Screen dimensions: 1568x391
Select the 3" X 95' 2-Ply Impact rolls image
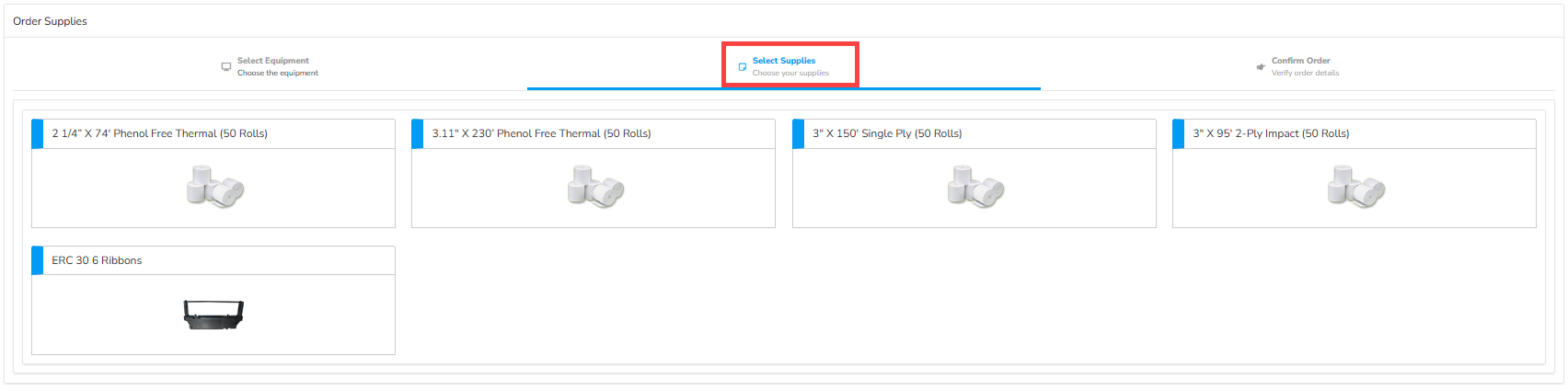coord(1355,187)
